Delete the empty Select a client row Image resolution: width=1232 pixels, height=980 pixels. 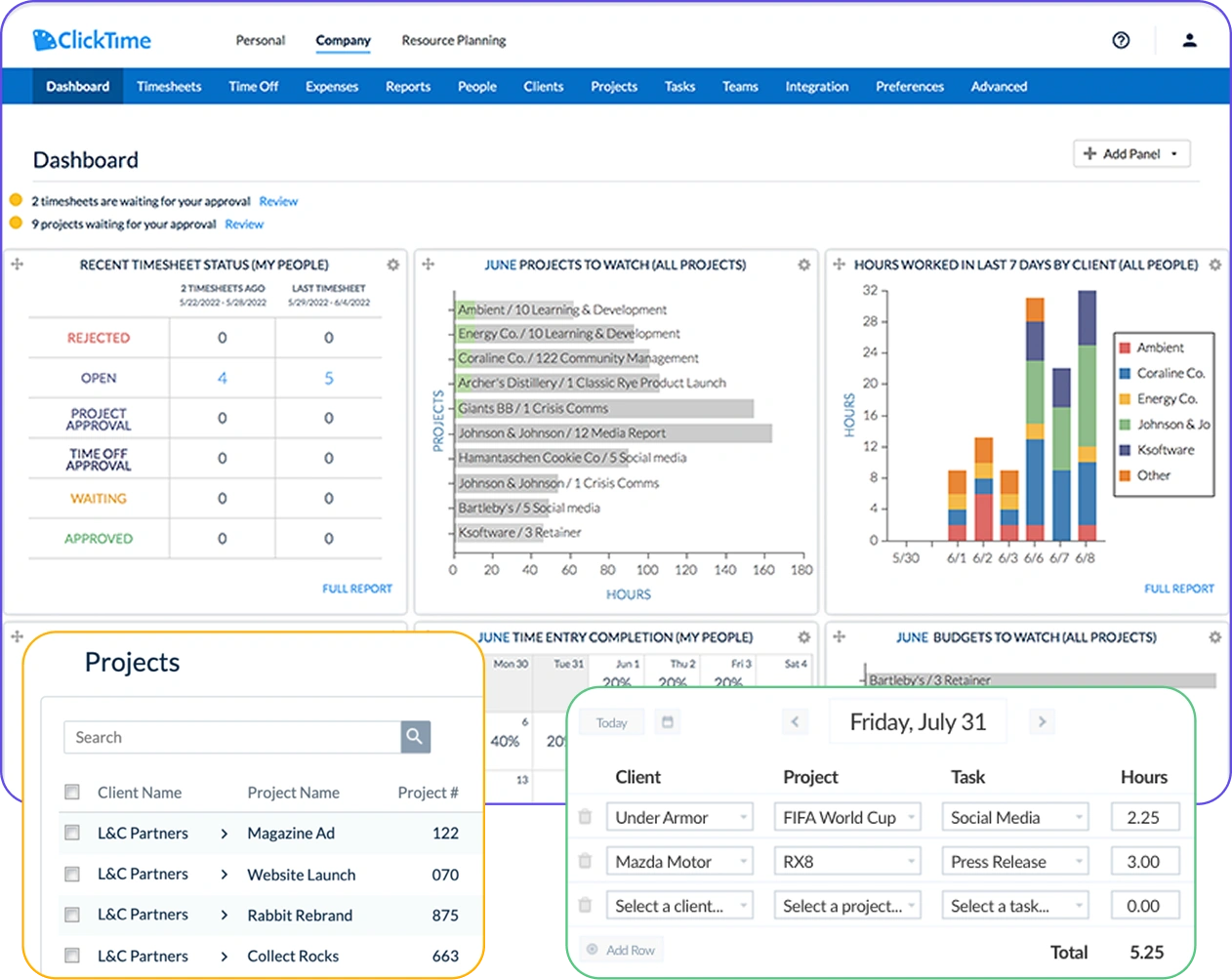tap(585, 905)
